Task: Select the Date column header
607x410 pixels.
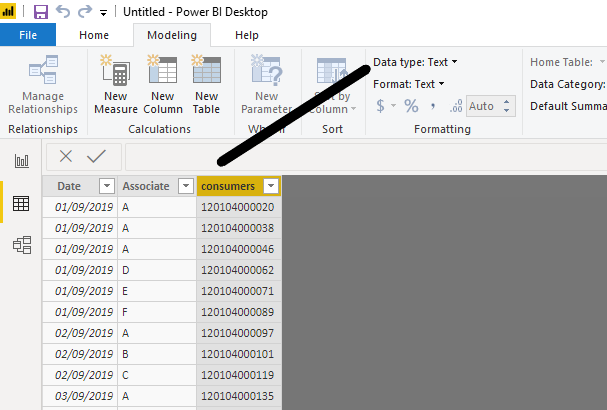Action: [x=69, y=186]
